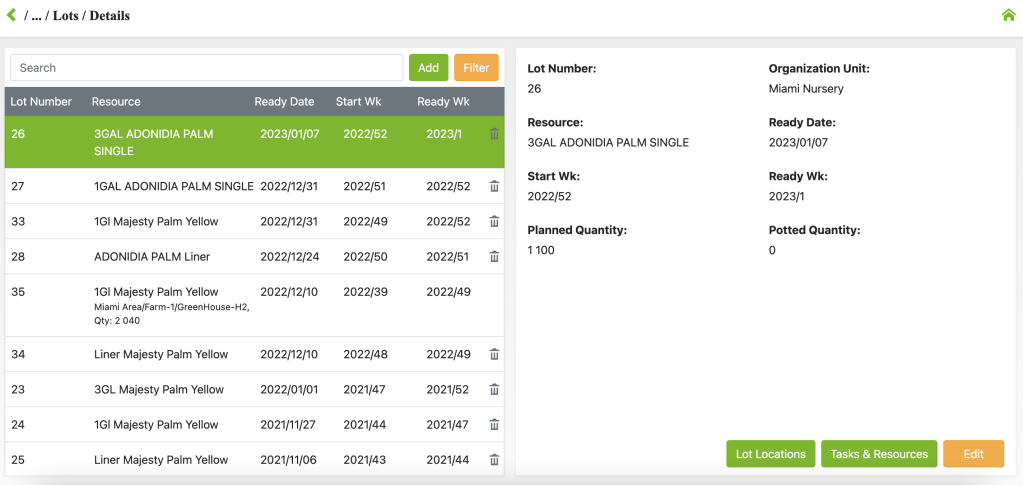Image resolution: width=1023 pixels, height=485 pixels.
Task: Click trash icon for lot 28
Action: [x=494, y=256]
